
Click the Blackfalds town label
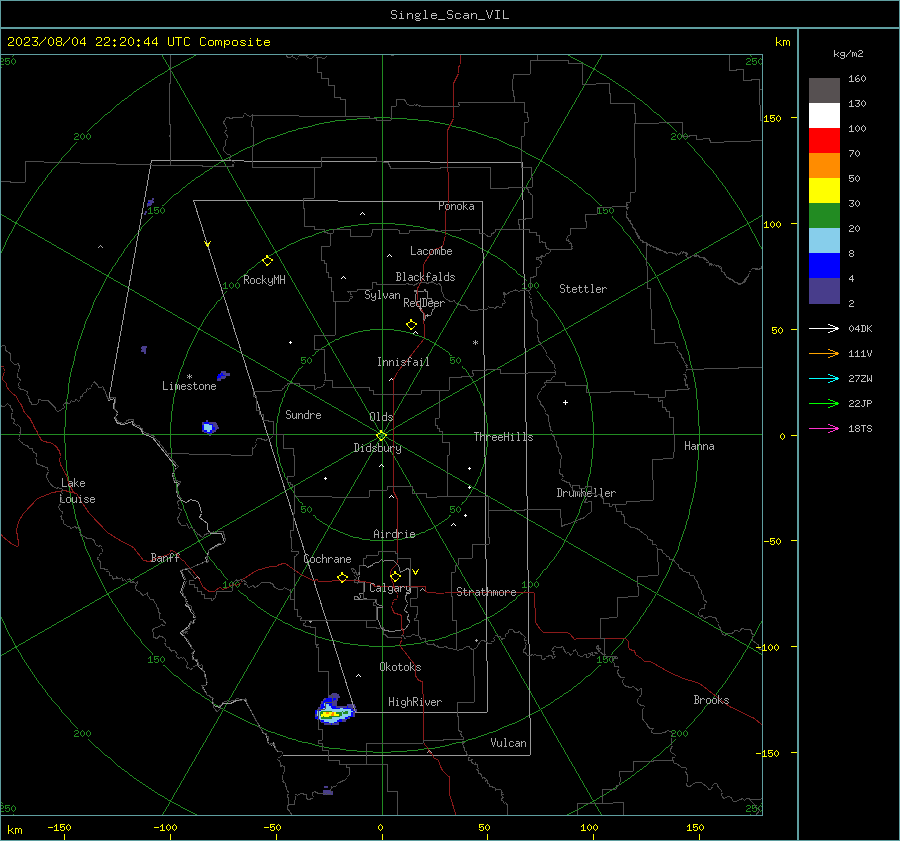(x=425, y=277)
